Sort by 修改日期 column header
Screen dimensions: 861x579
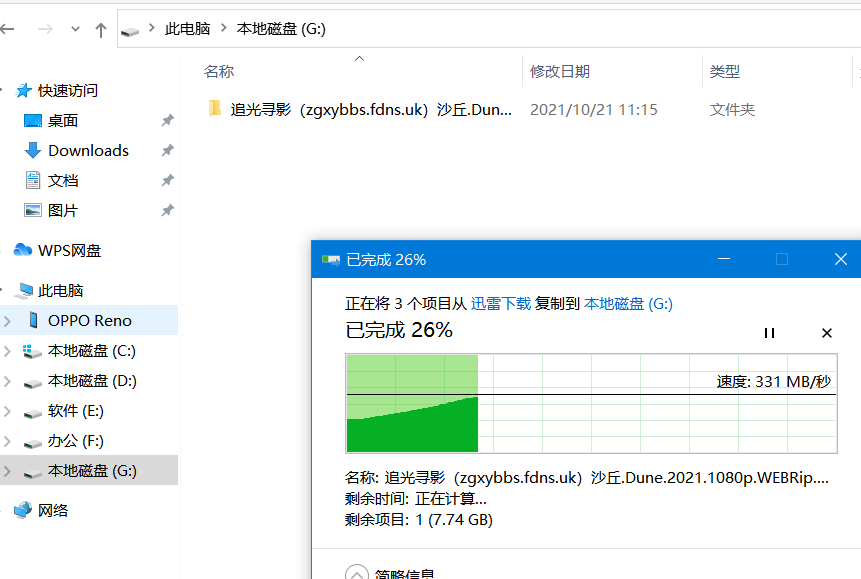click(x=560, y=71)
